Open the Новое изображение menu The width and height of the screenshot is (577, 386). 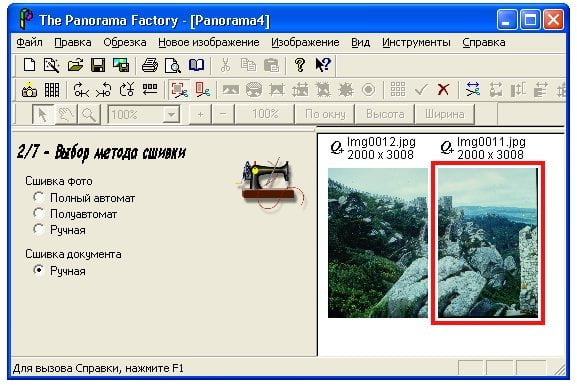[x=209, y=42]
